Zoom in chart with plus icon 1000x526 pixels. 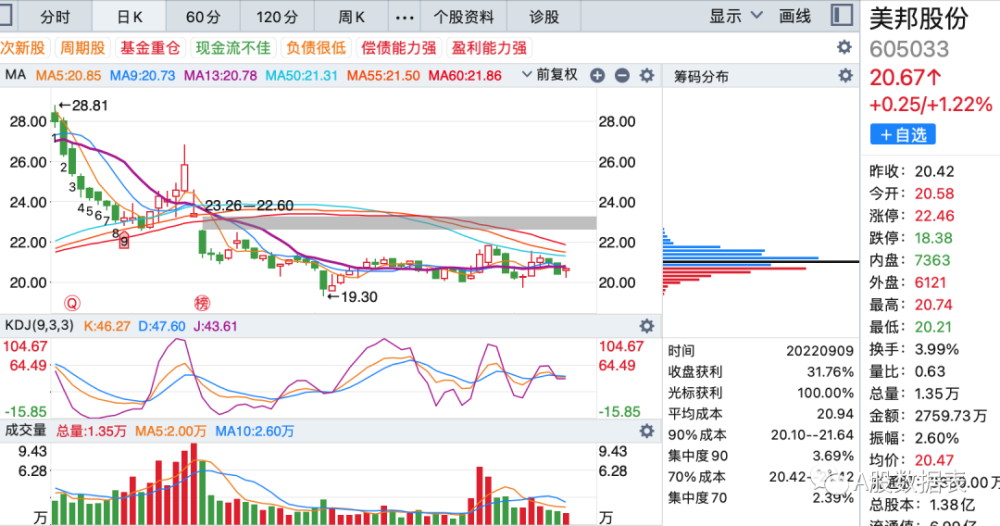[597, 76]
